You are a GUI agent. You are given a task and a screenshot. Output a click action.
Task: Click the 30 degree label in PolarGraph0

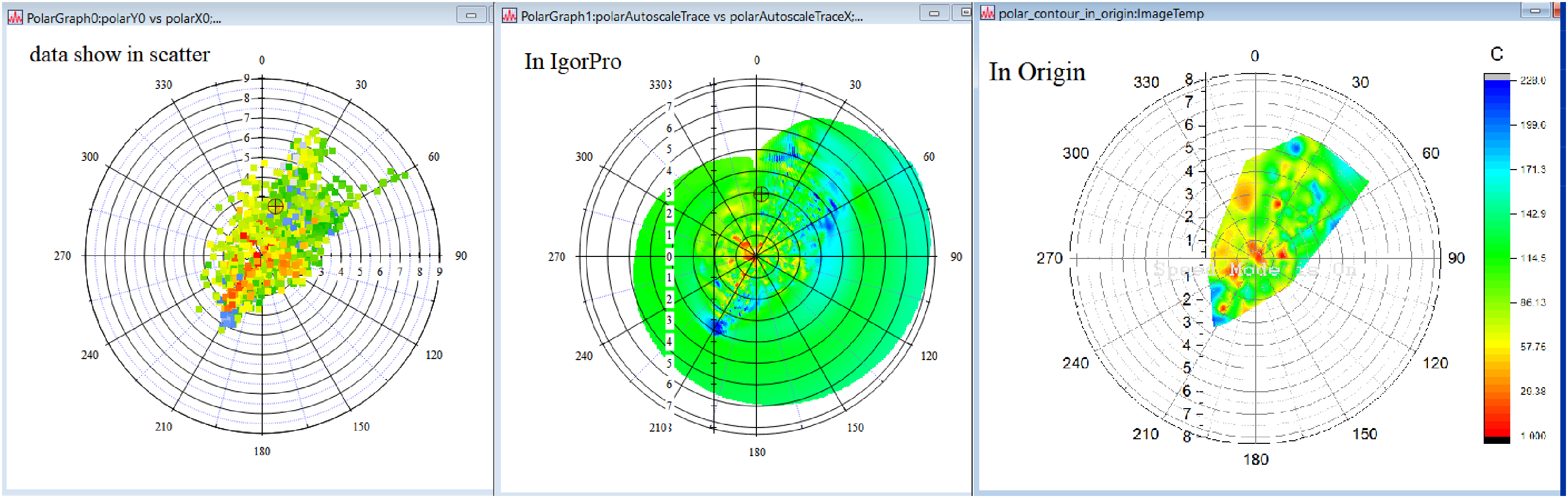coord(361,84)
